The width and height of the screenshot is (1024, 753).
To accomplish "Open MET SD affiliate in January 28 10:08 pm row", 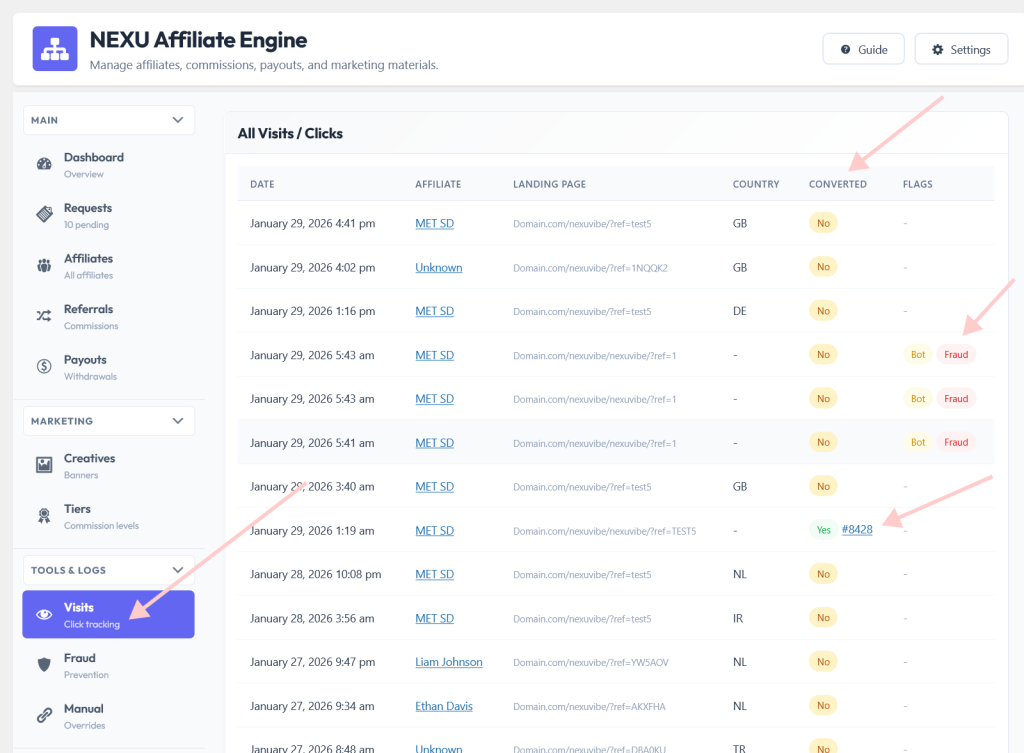I will [x=434, y=574].
